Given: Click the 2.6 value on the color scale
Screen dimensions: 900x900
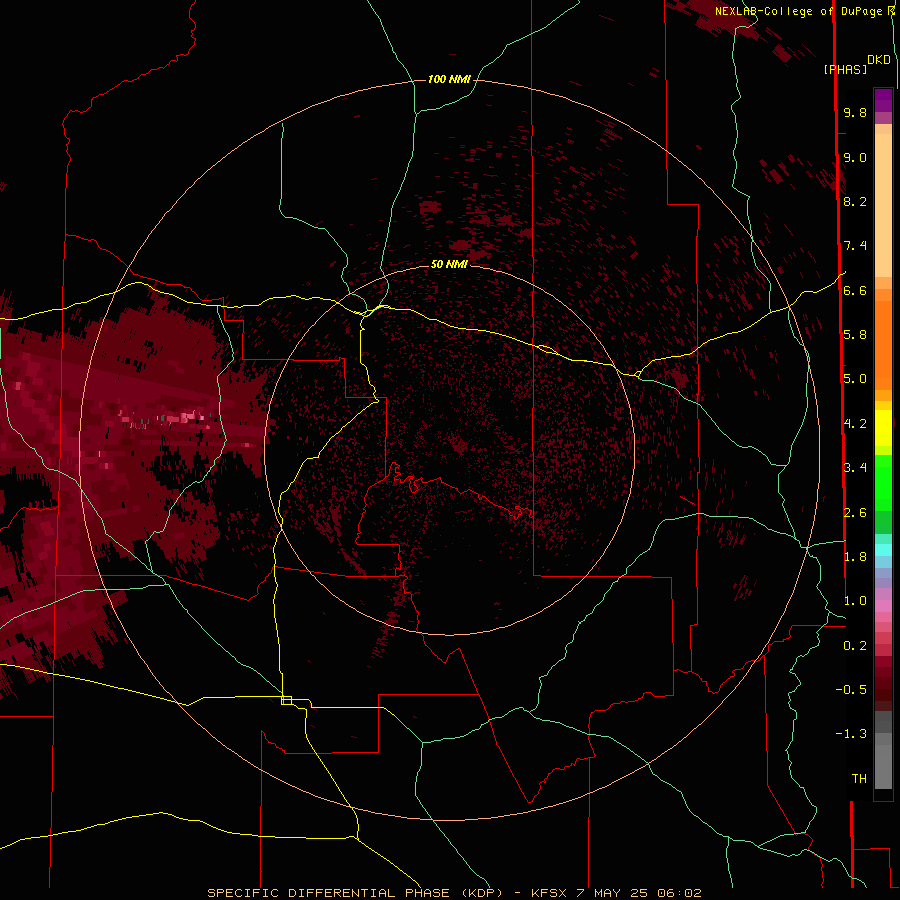Looking at the screenshot, I should 855,513.
